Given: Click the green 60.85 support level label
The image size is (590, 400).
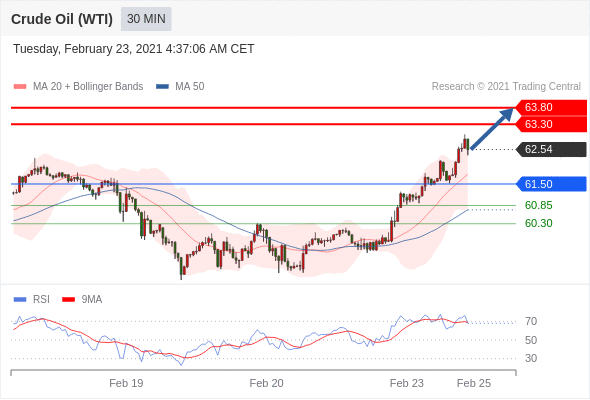Looking at the screenshot, I should (538, 205).
